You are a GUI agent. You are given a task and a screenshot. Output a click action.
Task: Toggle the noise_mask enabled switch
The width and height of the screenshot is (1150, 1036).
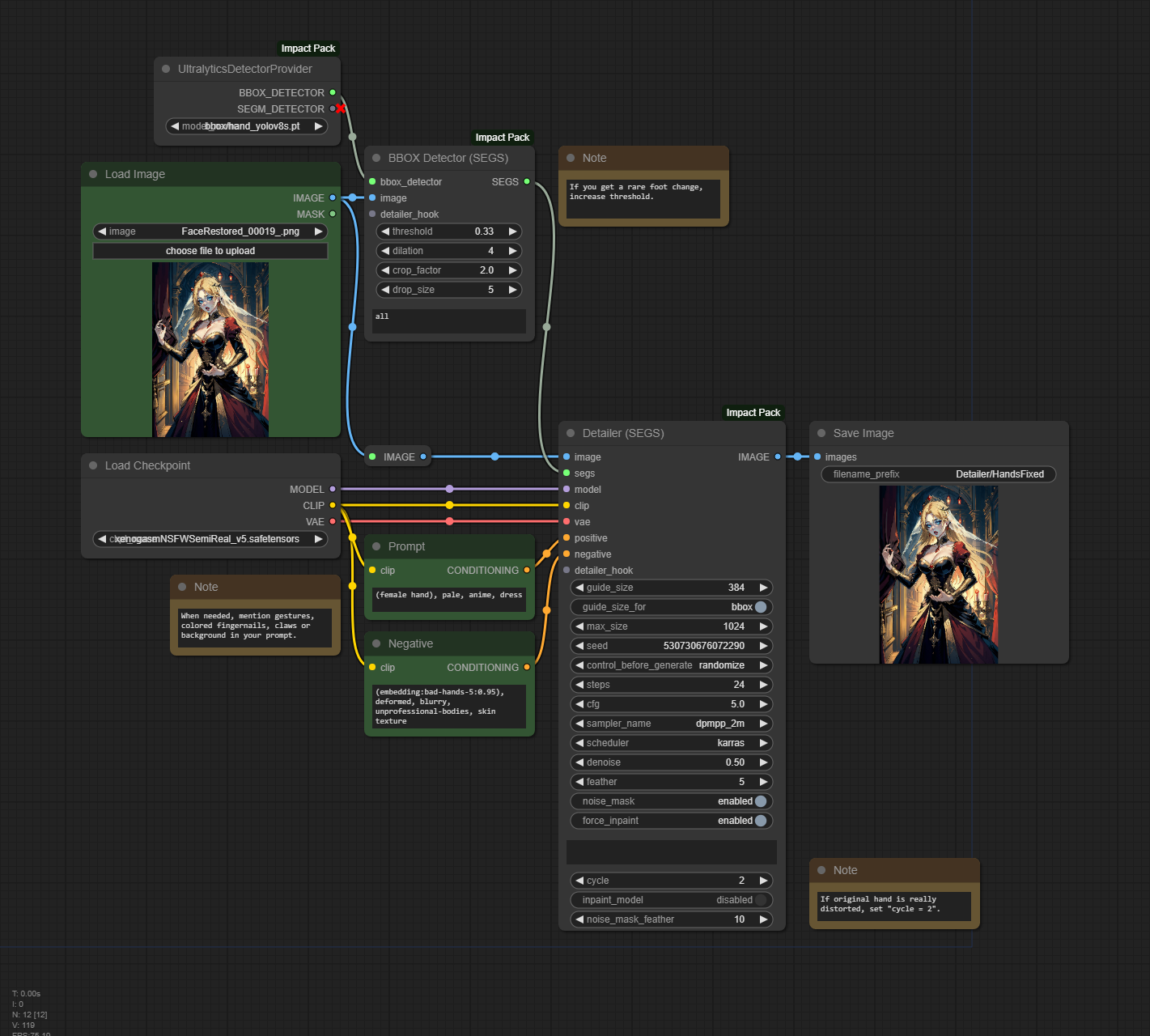coord(760,801)
